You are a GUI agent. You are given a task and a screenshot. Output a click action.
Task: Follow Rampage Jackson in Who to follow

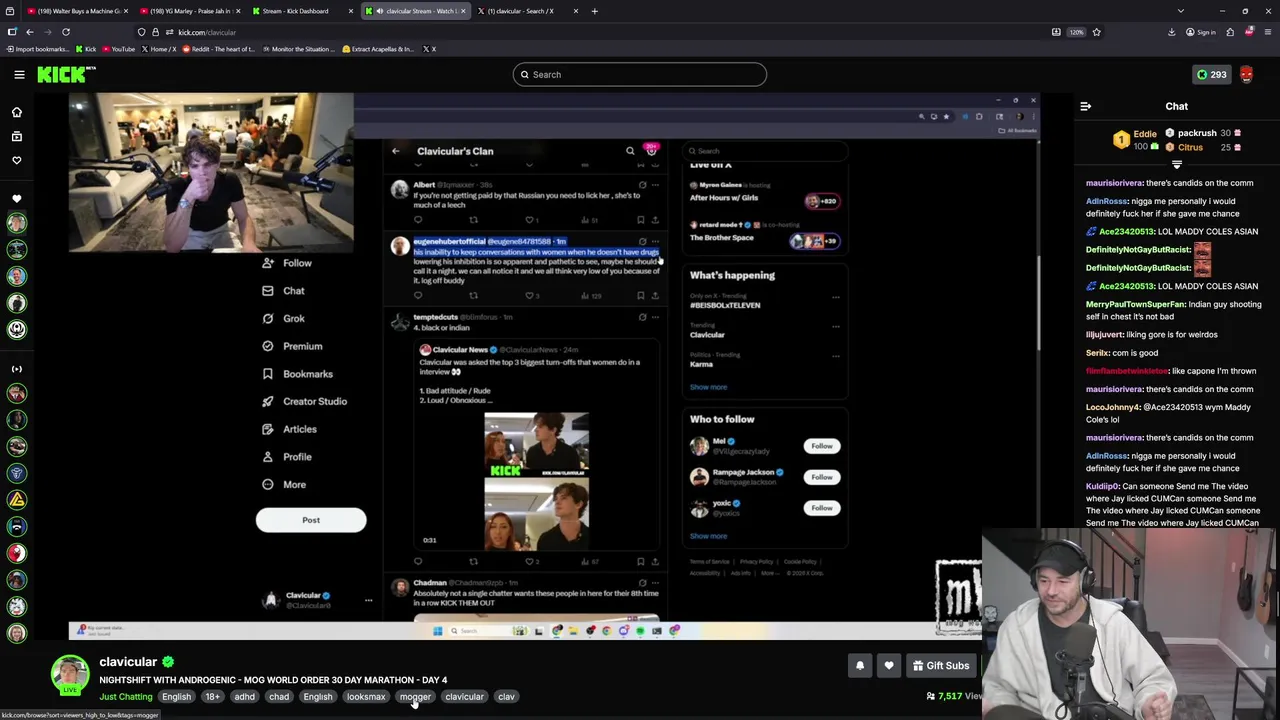pyautogui.click(x=822, y=477)
